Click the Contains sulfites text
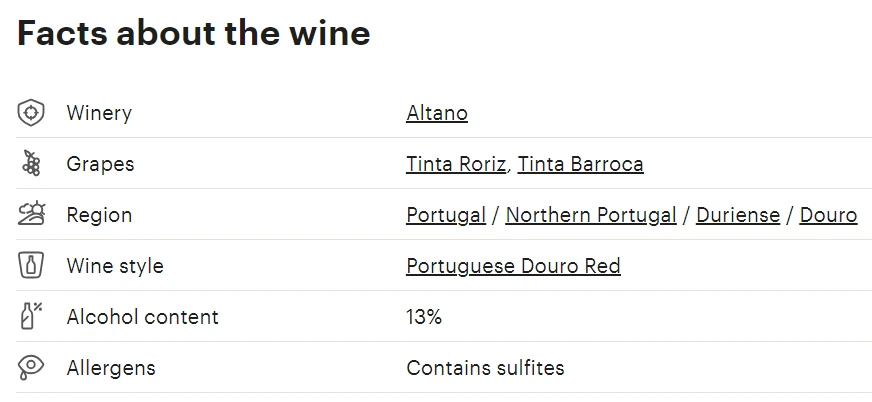Screen dimensions: 872x402 485,368
